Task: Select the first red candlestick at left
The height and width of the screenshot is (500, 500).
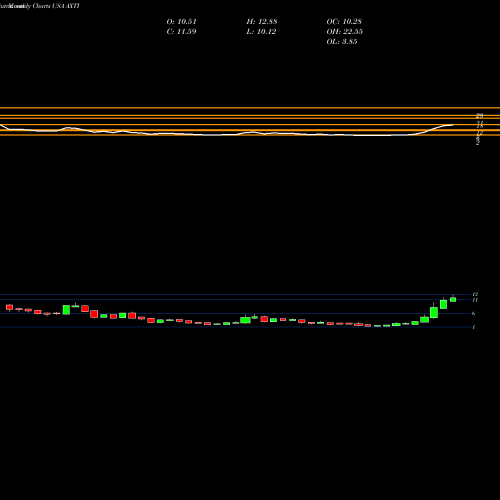Action: [x=9, y=307]
